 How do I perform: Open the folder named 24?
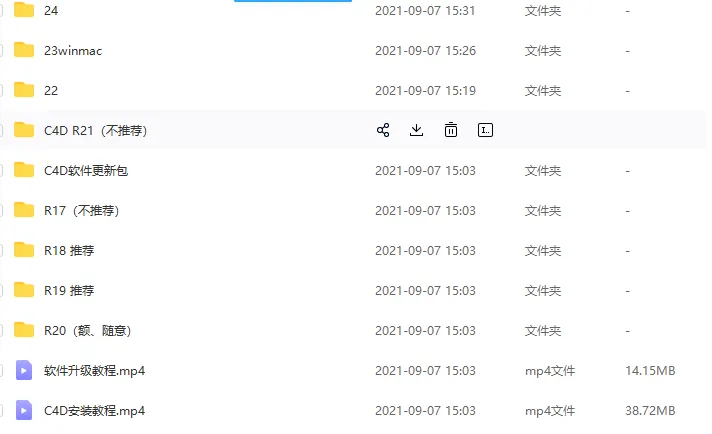(x=51, y=10)
